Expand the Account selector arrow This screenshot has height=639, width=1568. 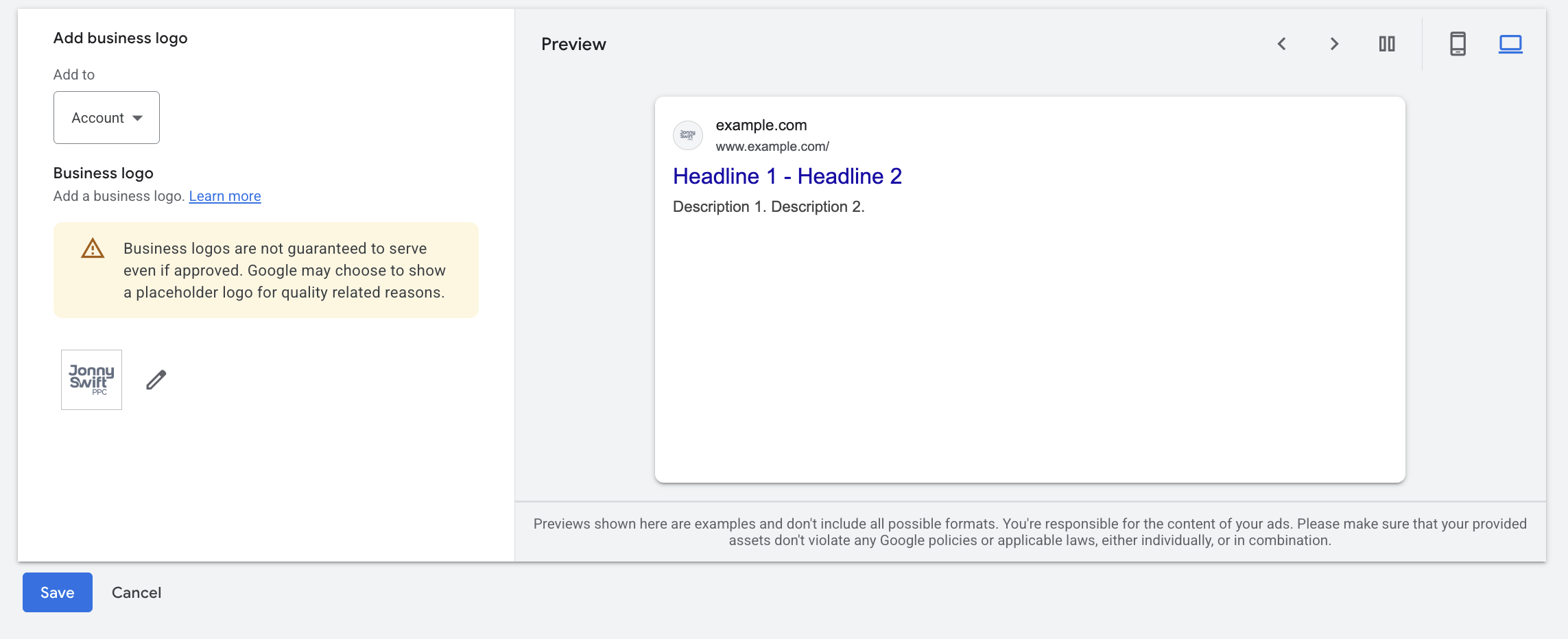pos(138,117)
